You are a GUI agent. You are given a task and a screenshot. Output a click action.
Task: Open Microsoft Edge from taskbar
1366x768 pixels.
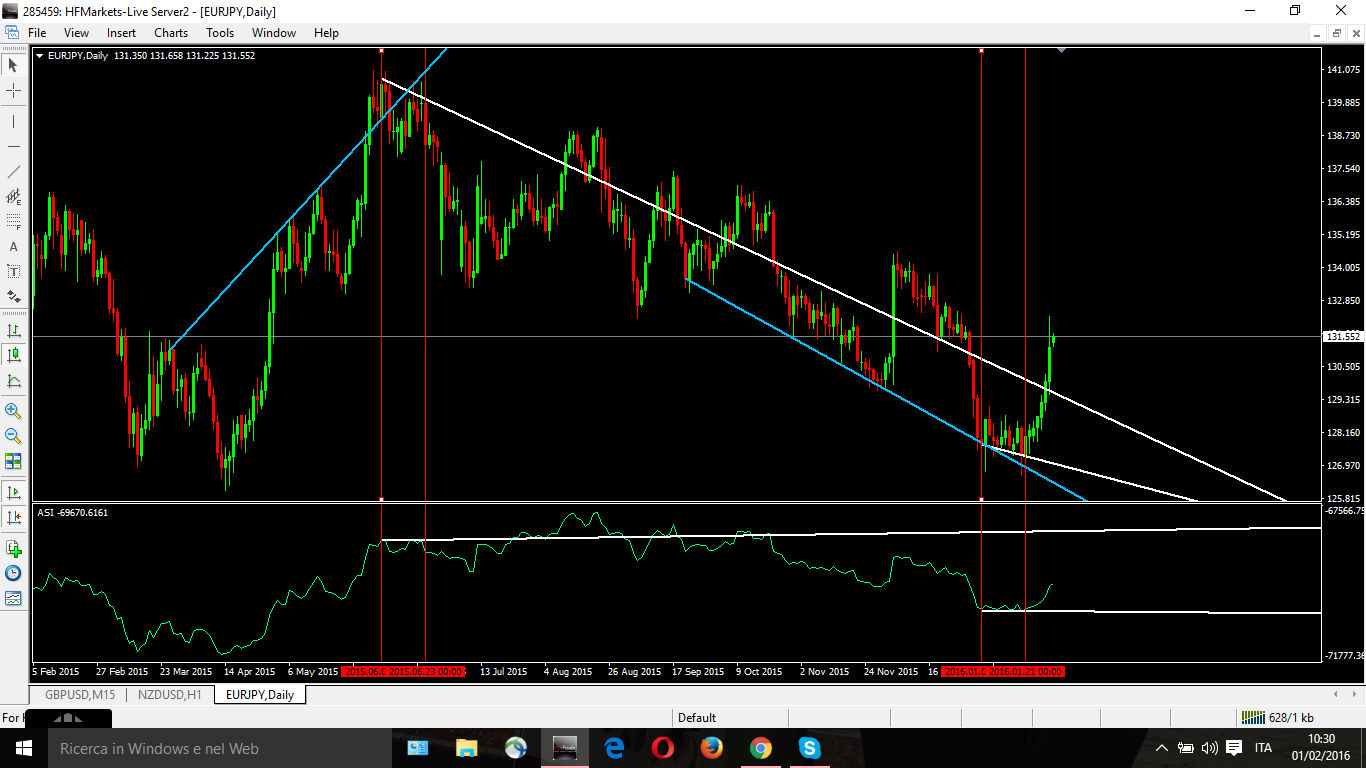click(x=614, y=748)
